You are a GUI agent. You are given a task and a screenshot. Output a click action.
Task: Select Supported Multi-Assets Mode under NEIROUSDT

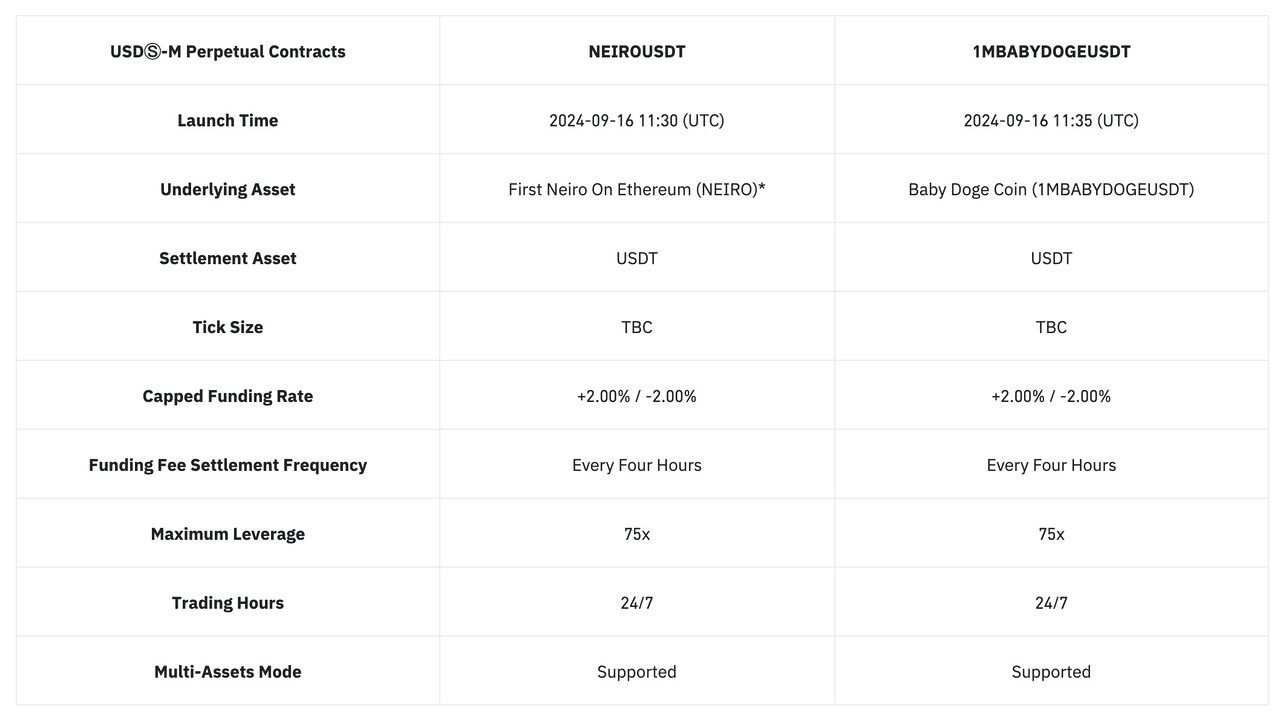click(637, 672)
